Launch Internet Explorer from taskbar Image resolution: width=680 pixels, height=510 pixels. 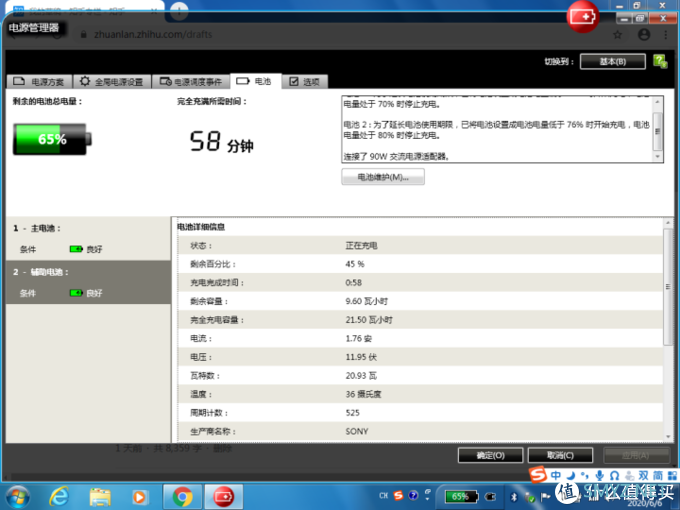tap(59, 497)
